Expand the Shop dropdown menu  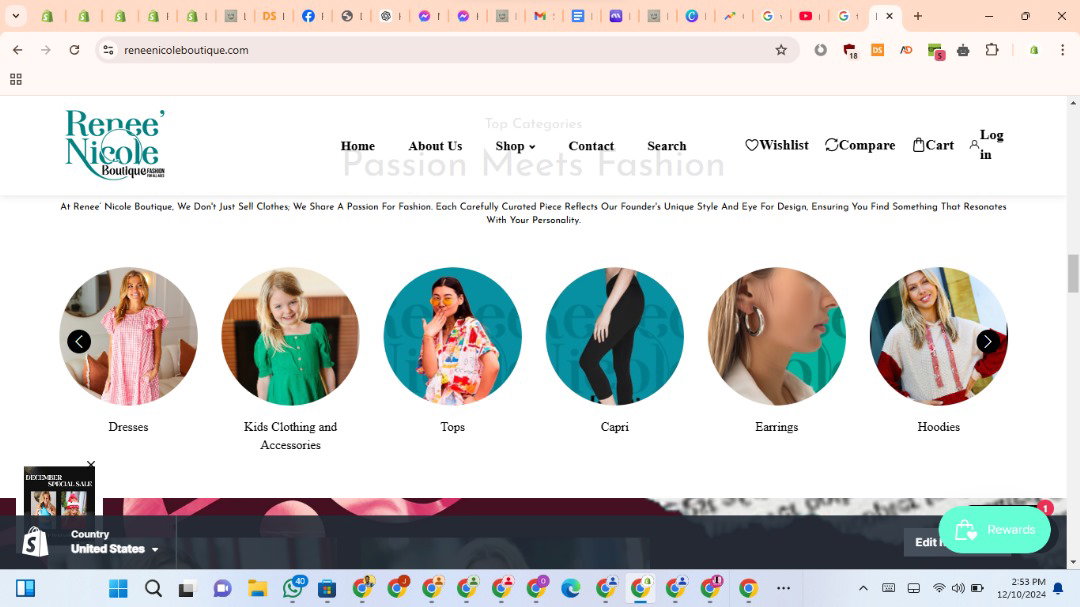point(515,146)
